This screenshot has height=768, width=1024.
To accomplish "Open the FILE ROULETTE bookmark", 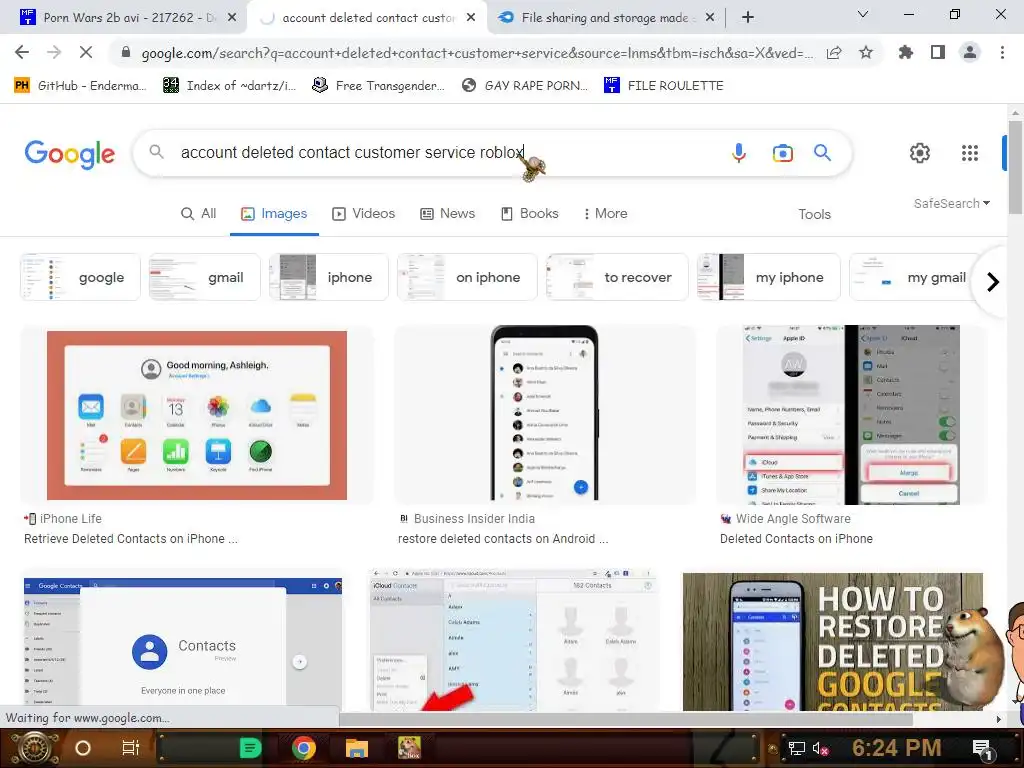I will tap(664, 85).
